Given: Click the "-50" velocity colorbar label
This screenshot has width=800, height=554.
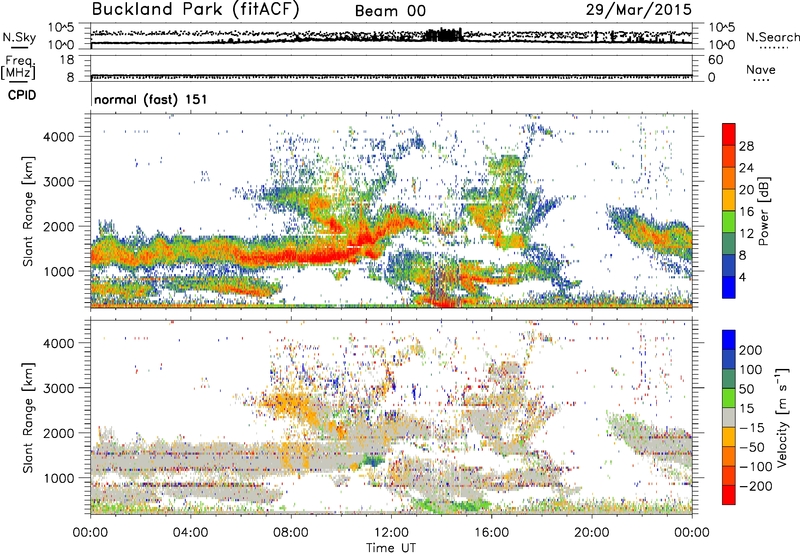Looking at the screenshot, I should click(x=751, y=447).
